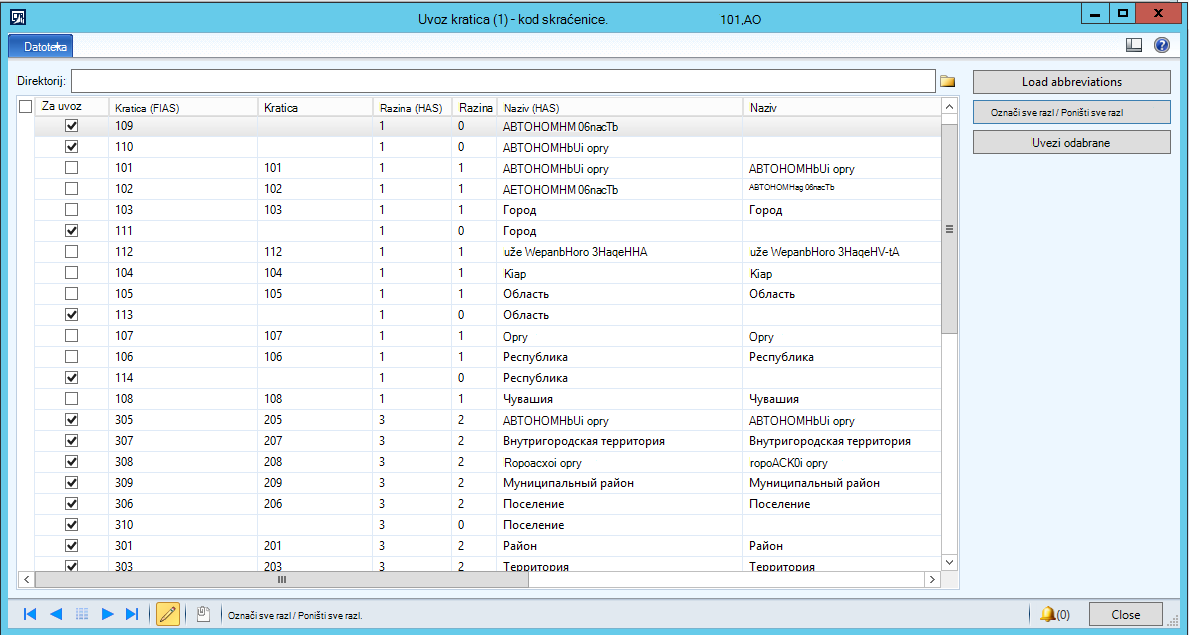The width and height of the screenshot is (1189, 635).
Task: Click vertical scrollbar down arrow
Action: pyautogui.click(x=949, y=561)
